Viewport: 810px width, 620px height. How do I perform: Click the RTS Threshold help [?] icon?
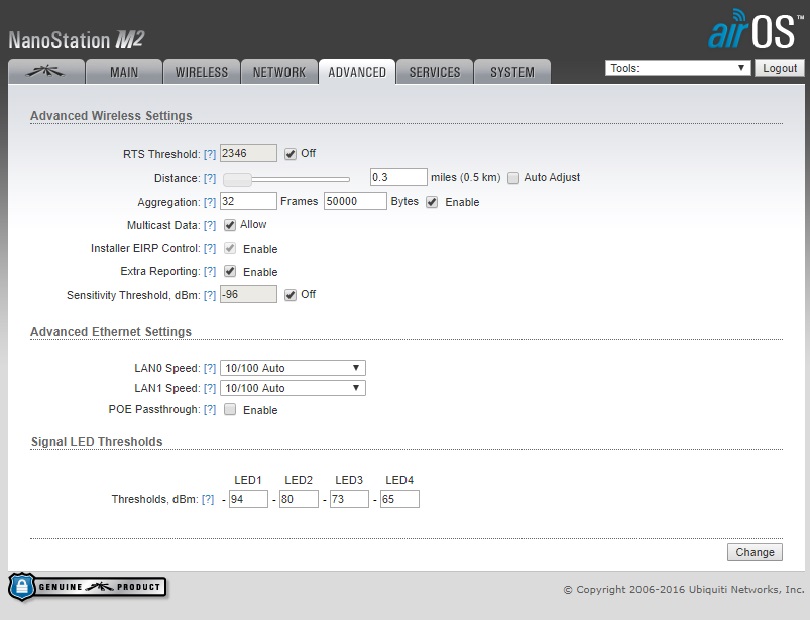click(x=210, y=154)
